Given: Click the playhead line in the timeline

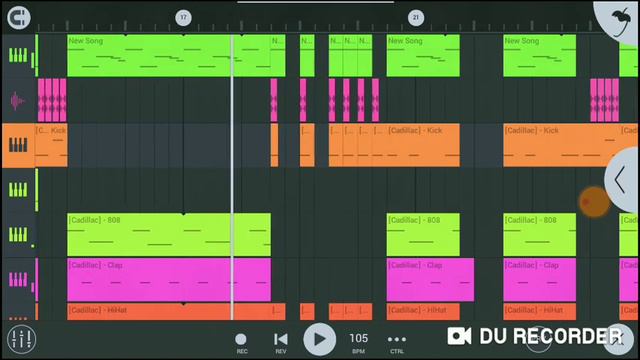Looking at the screenshot, I should (232, 178).
